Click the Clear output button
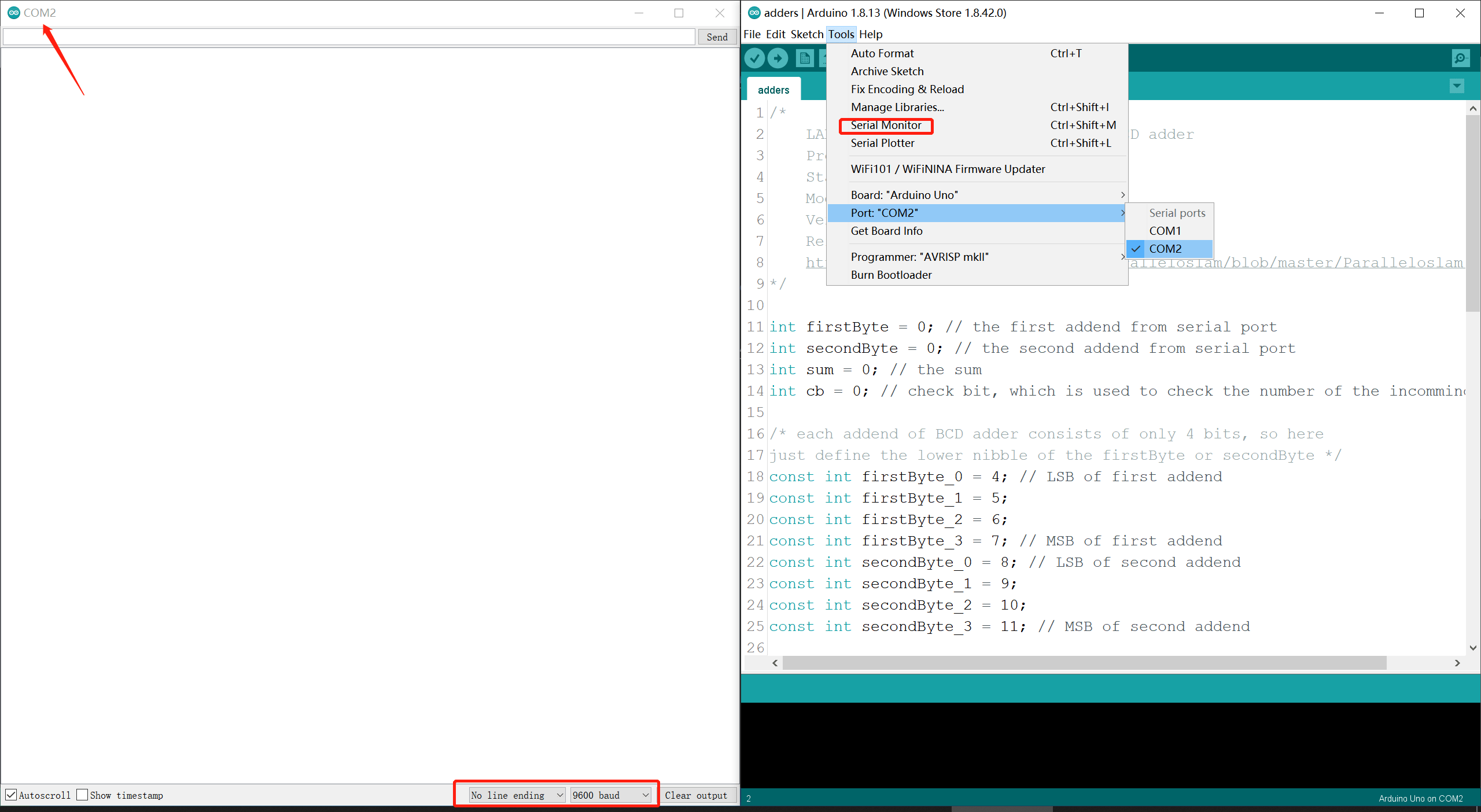 coord(696,795)
